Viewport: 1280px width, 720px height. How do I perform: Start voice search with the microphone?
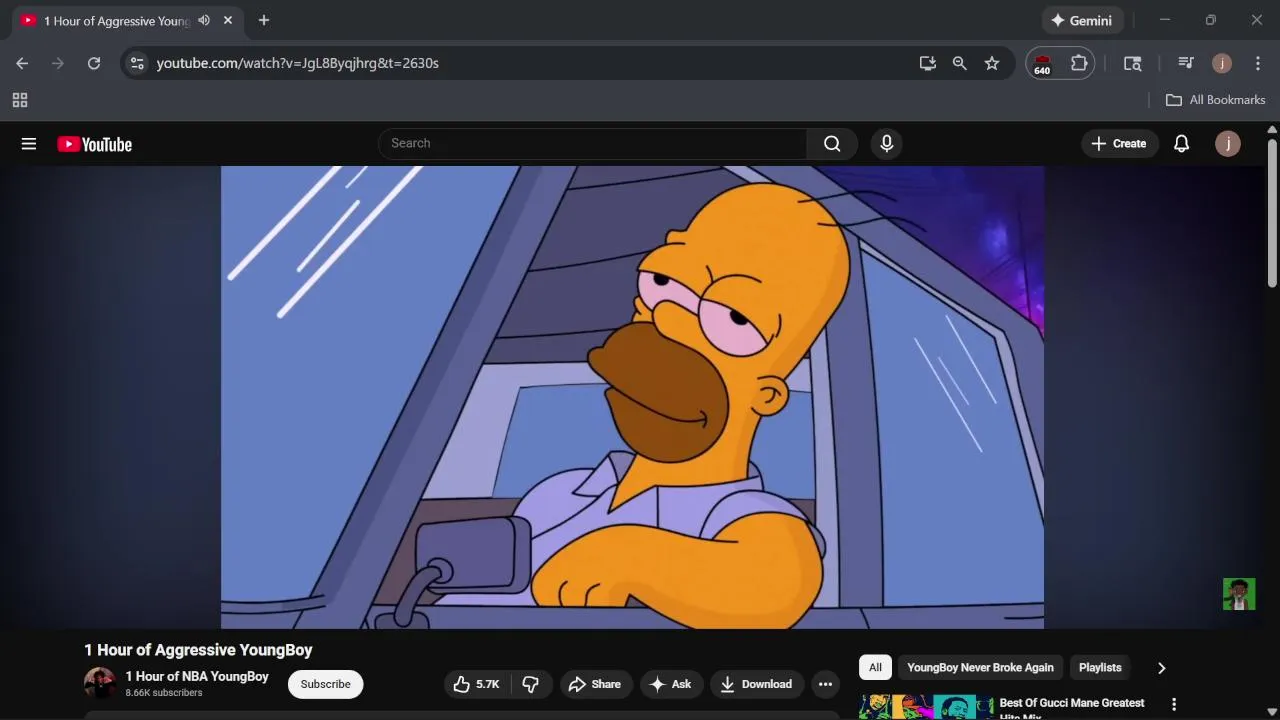point(886,144)
